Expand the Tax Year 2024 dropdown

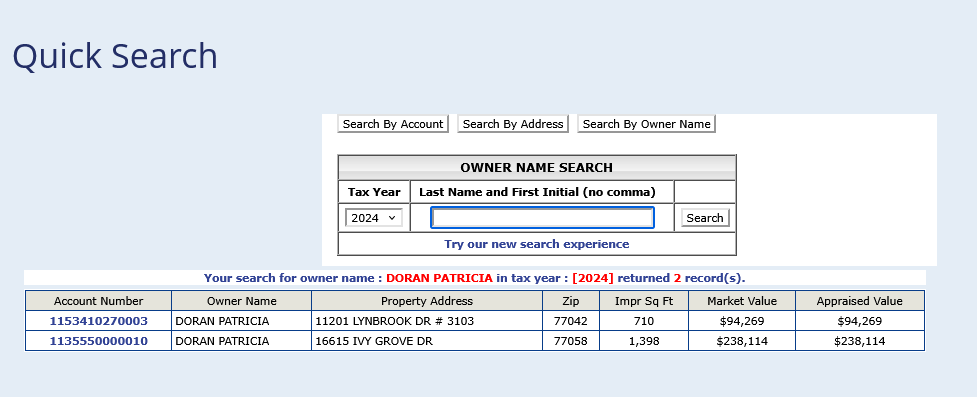pos(374,218)
